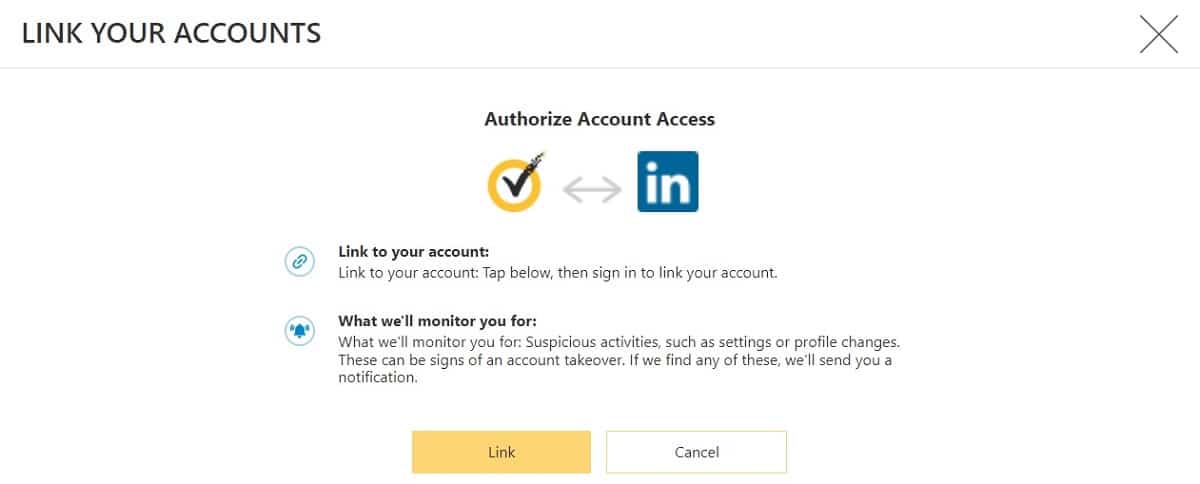Click the chain link circle icon
Screen dimensions: 1200x484
[x=299, y=262]
